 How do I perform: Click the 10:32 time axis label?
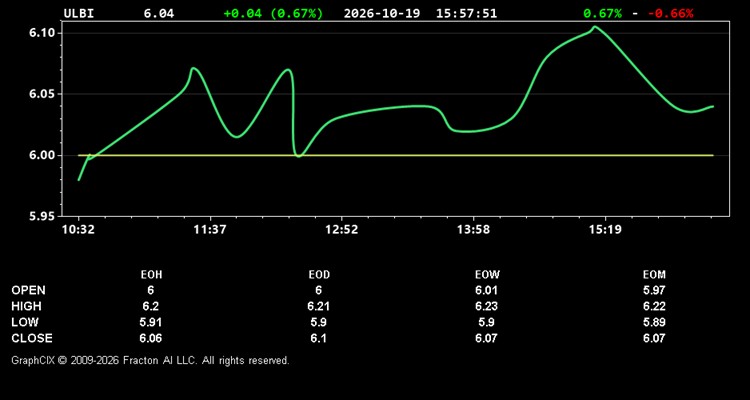pyautogui.click(x=78, y=230)
